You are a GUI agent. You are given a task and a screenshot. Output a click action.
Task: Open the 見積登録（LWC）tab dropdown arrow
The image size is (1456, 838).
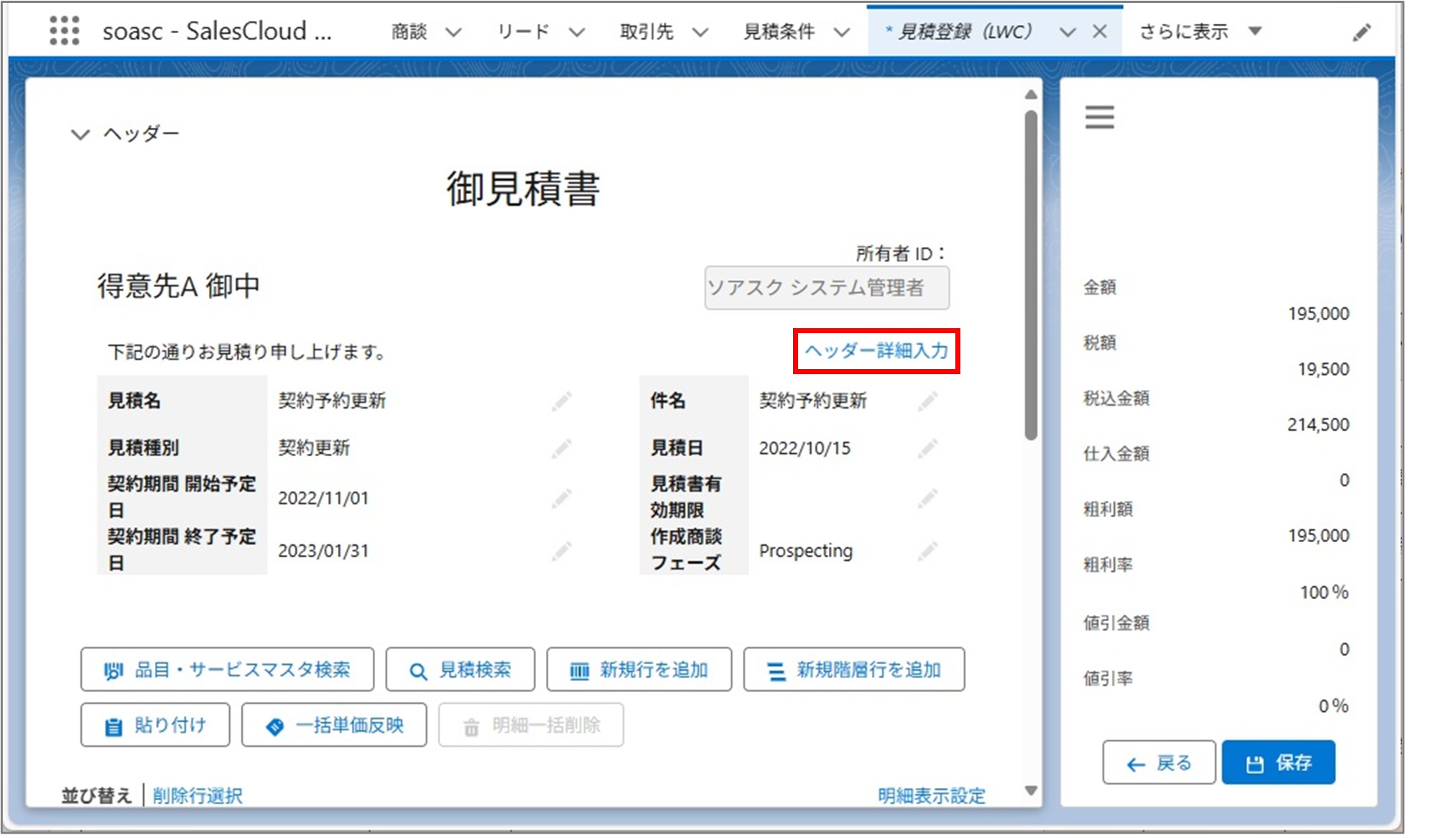pos(1066,31)
